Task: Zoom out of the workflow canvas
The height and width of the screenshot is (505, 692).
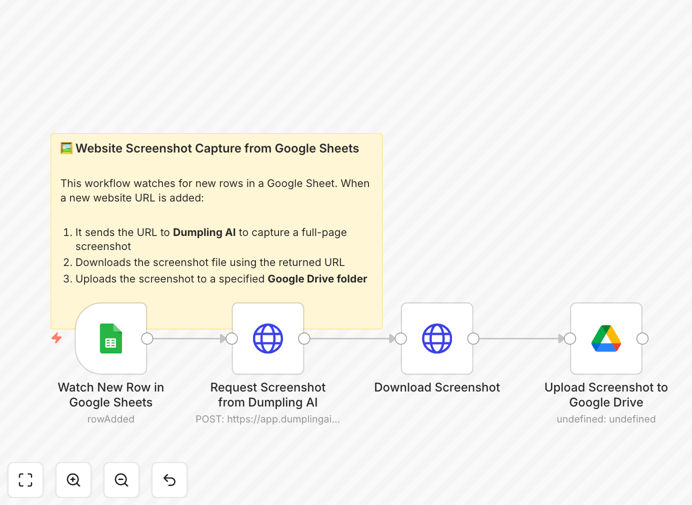Action: [x=121, y=480]
